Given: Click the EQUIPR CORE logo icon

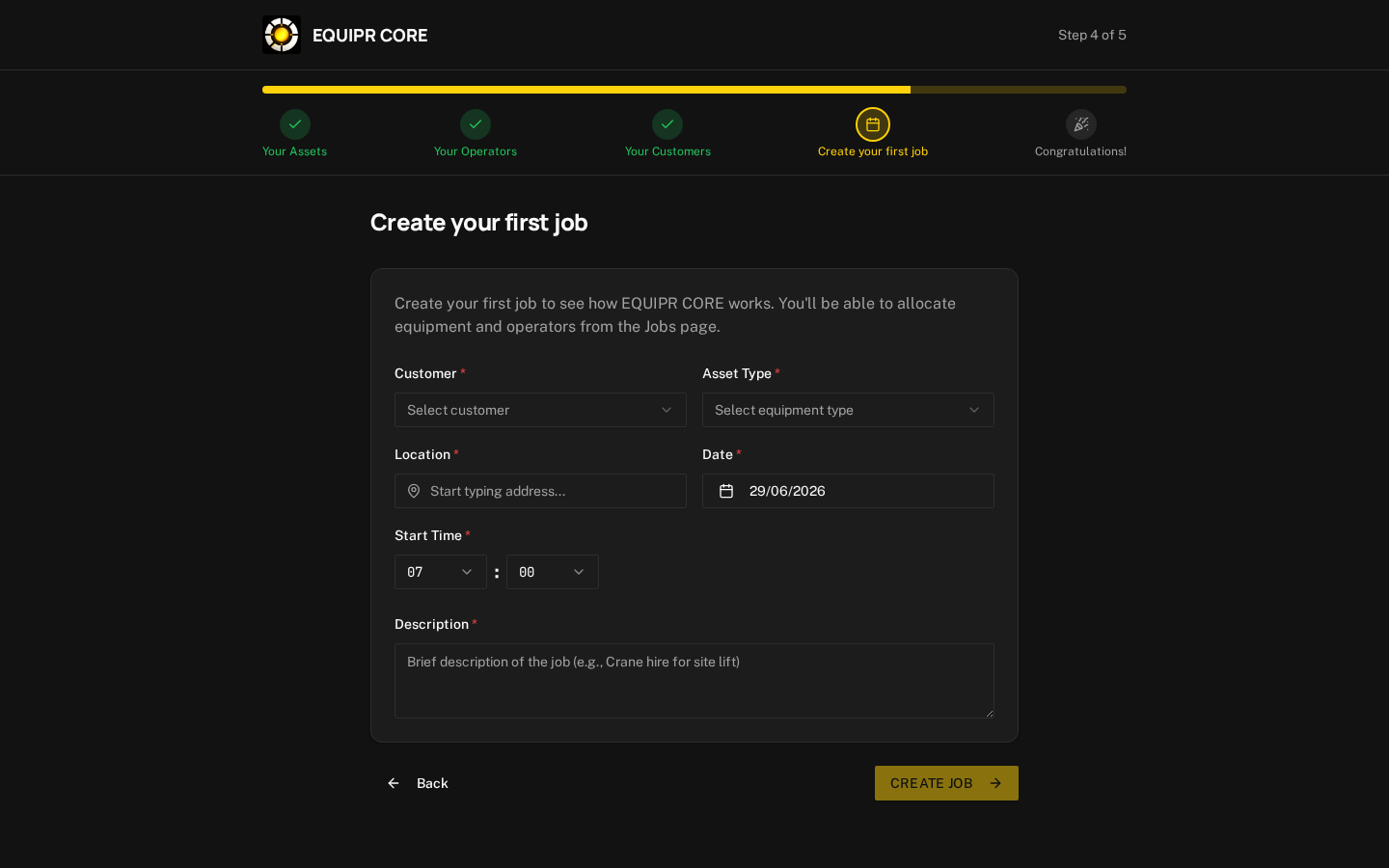Looking at the screenshot, I should click(282, 35).
